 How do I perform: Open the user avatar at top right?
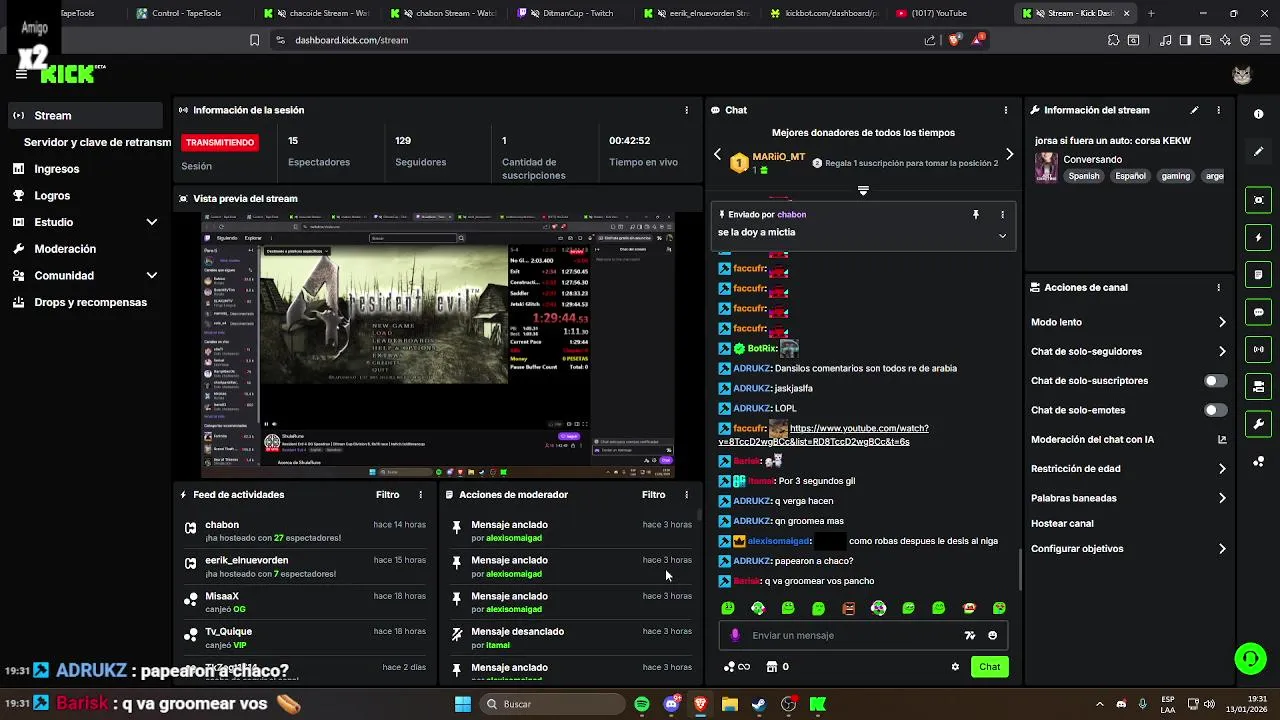pos(1242,75)
